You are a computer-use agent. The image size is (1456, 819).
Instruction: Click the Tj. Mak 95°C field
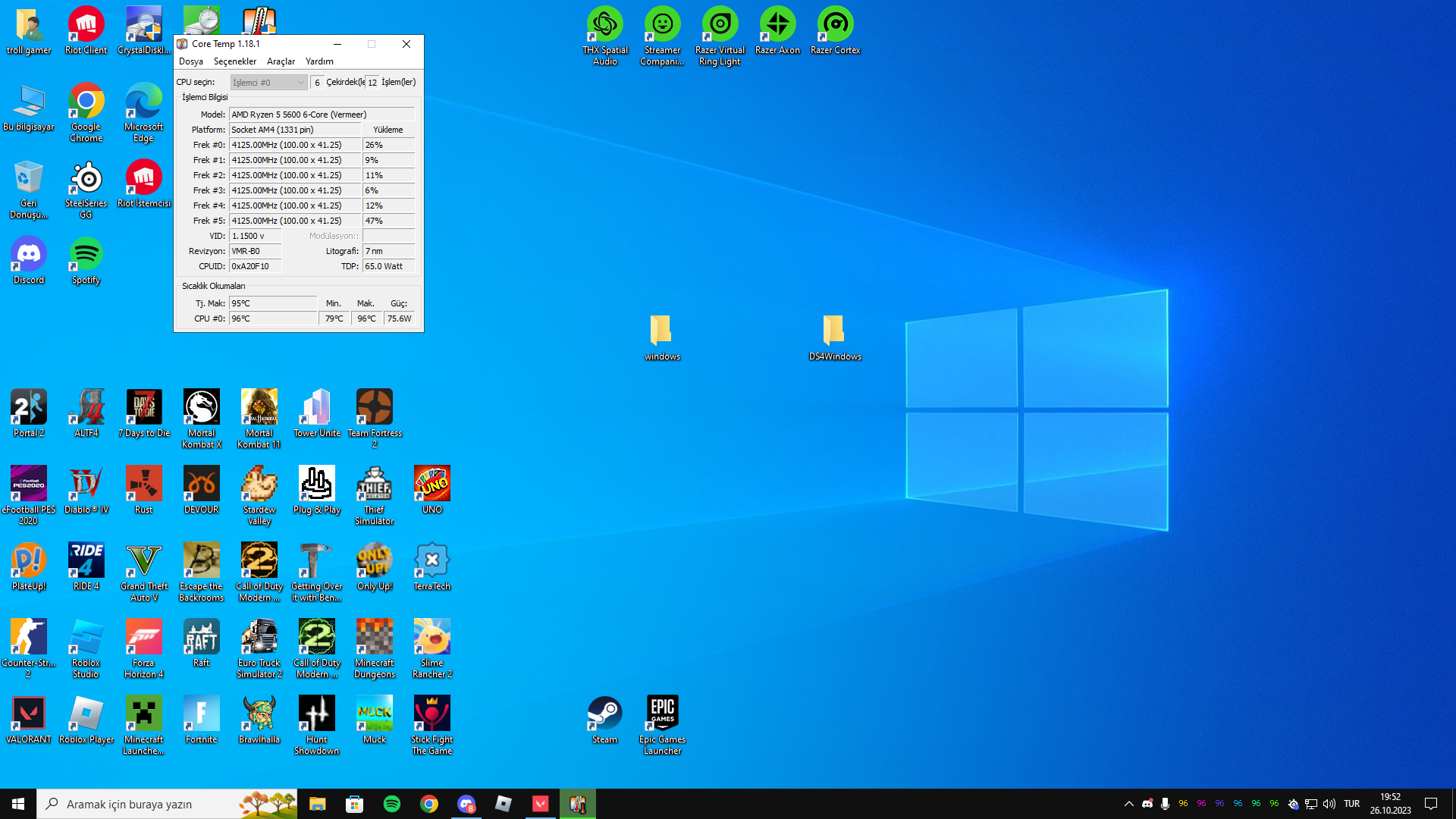(x=273, y=303)
